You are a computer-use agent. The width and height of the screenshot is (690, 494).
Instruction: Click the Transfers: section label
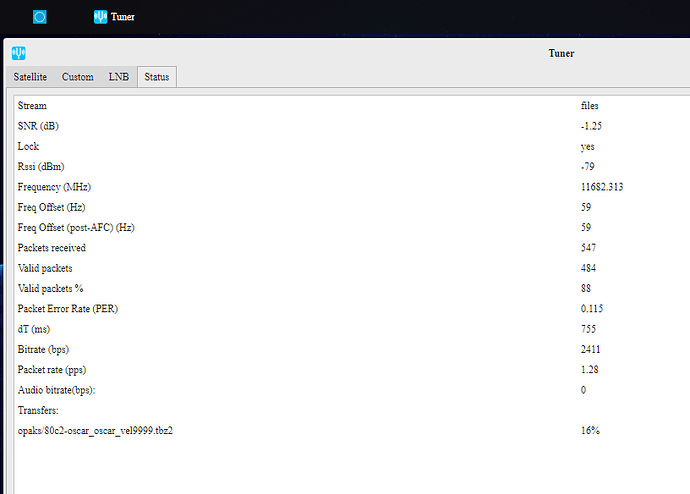39,410
